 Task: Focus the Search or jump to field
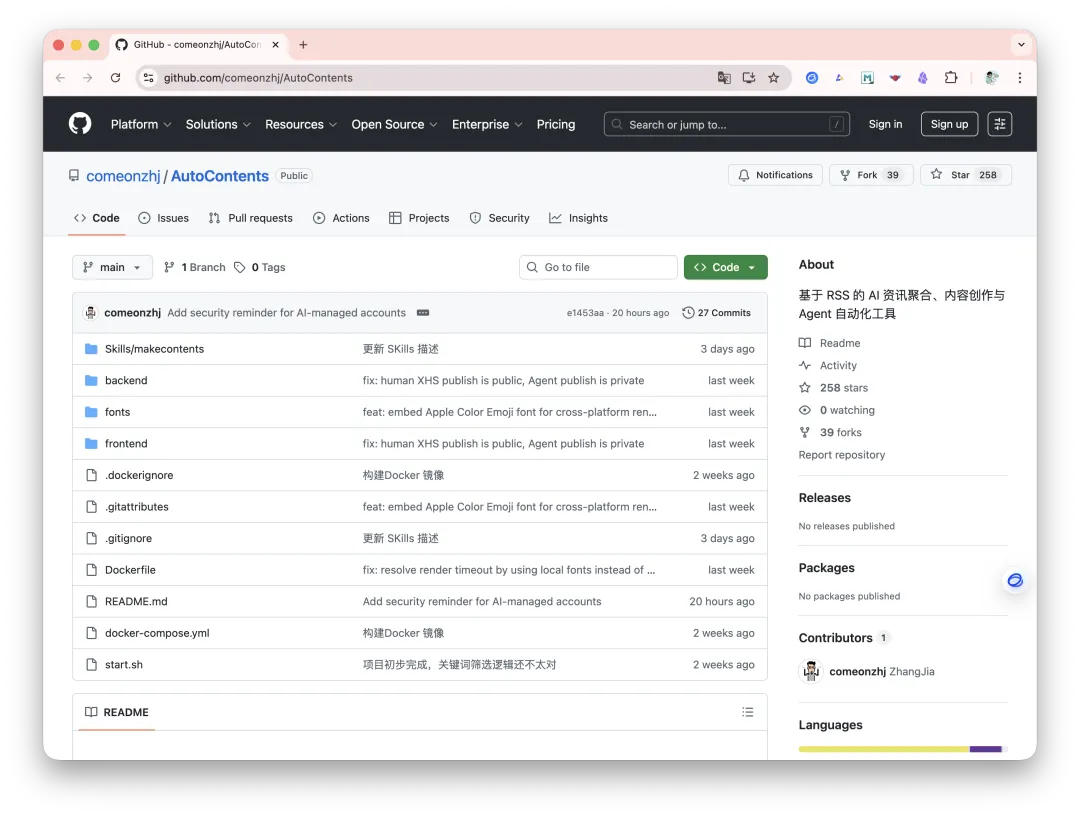(x=727, y=124)
